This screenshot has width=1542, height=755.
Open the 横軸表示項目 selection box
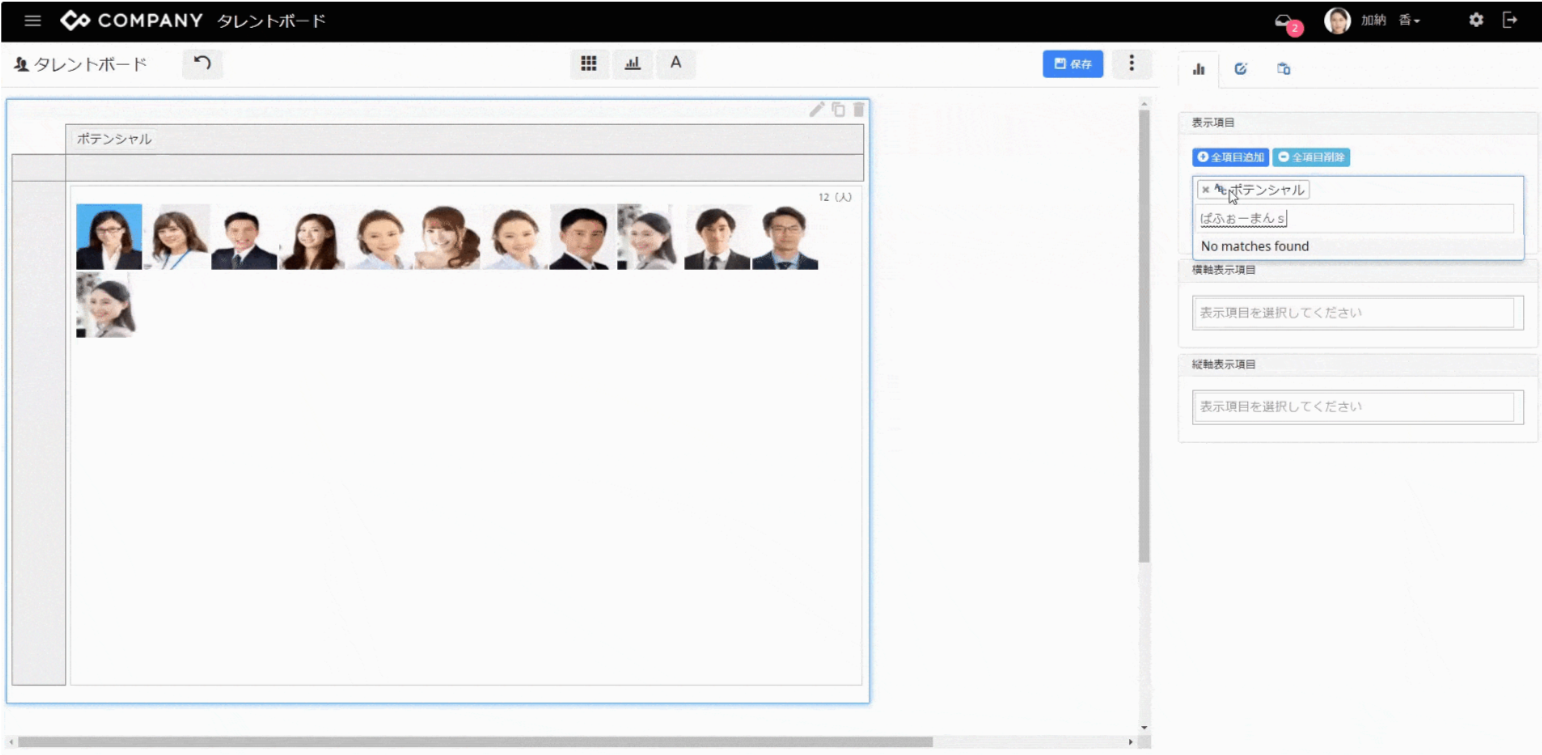tap(1356, 313)
